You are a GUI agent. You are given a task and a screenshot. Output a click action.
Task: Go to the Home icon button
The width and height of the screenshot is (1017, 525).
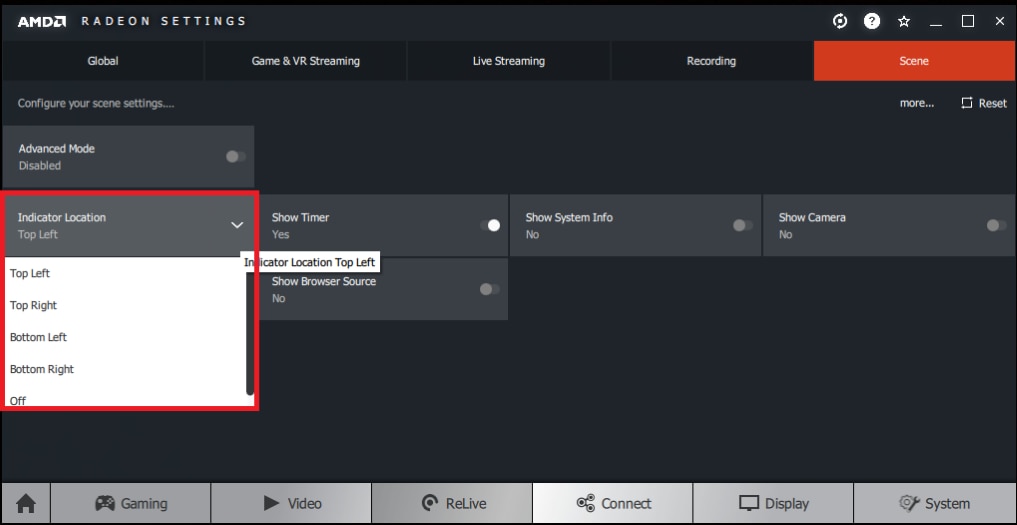coord(26,503)
